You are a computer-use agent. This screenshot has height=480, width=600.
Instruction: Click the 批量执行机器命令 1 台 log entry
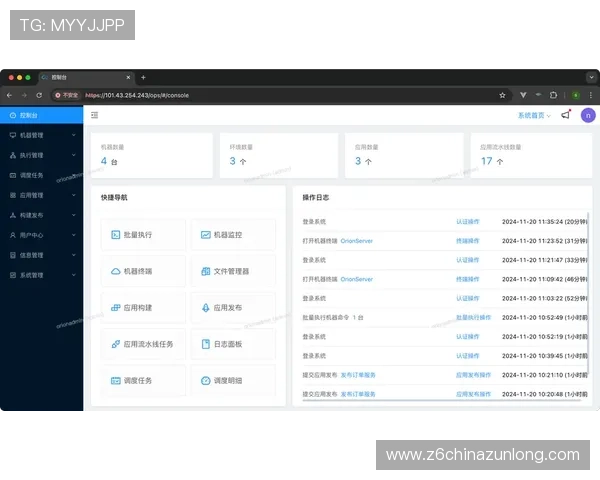[x=333, y=317]
